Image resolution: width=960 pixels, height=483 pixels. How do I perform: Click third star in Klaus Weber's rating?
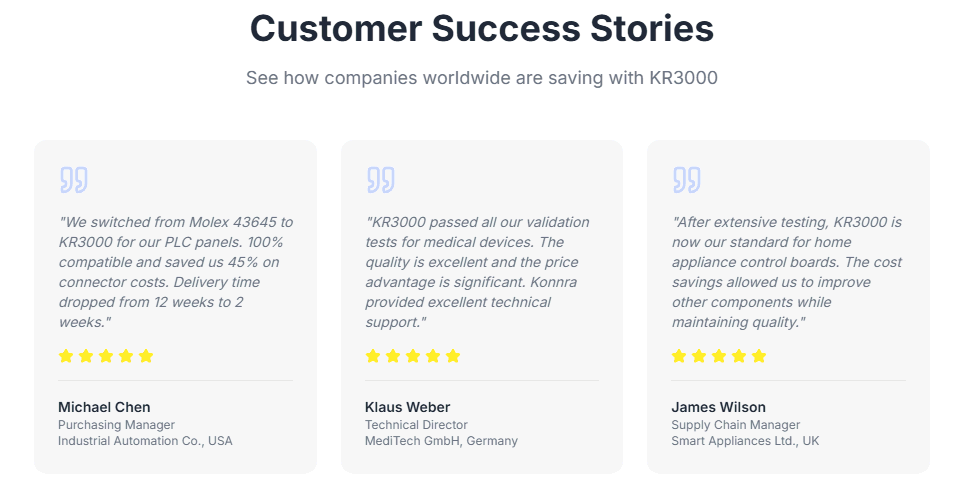click(x=413, y=356)
